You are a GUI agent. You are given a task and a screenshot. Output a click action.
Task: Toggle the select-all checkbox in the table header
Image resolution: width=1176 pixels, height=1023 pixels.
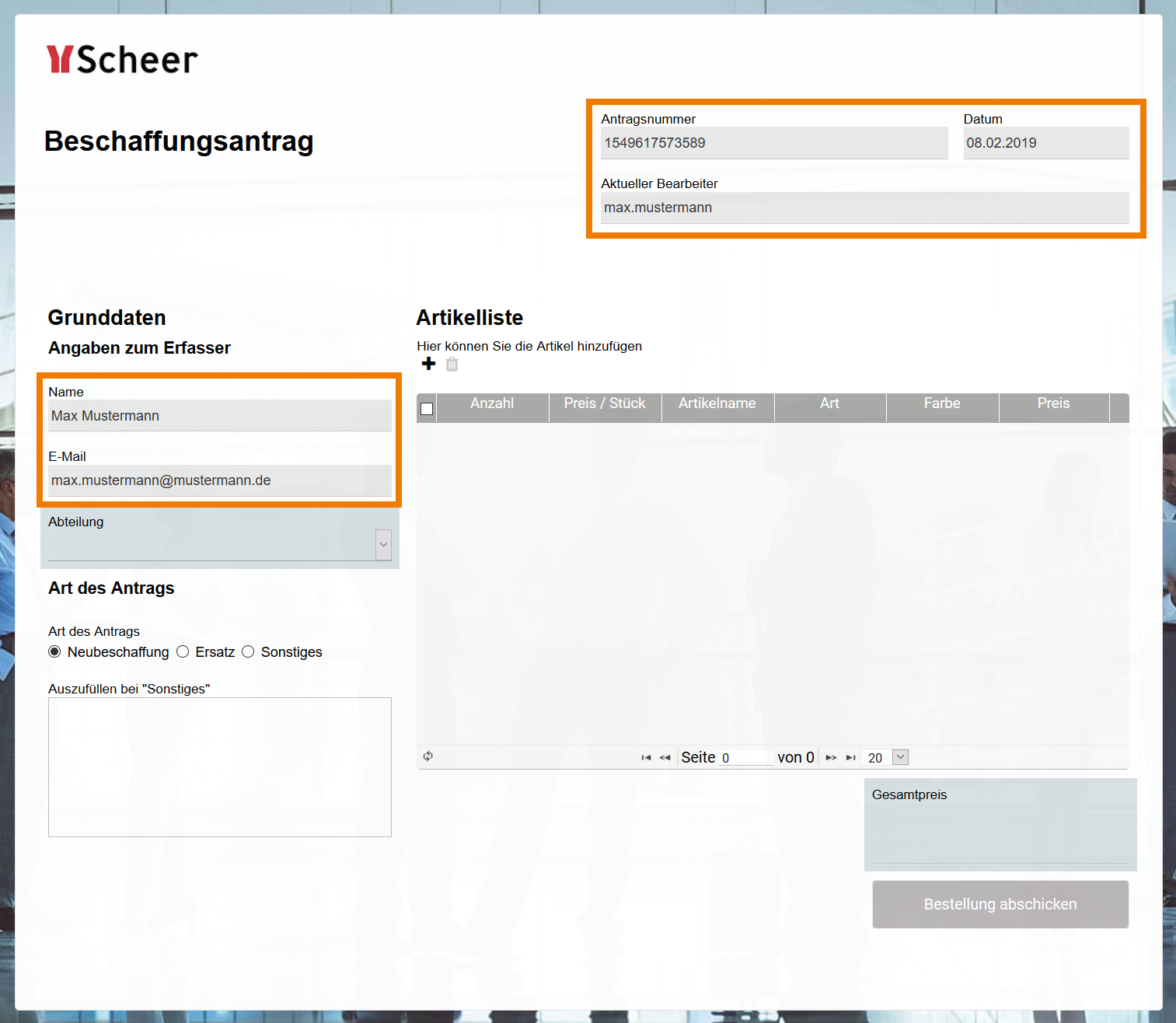click(426, 407)
